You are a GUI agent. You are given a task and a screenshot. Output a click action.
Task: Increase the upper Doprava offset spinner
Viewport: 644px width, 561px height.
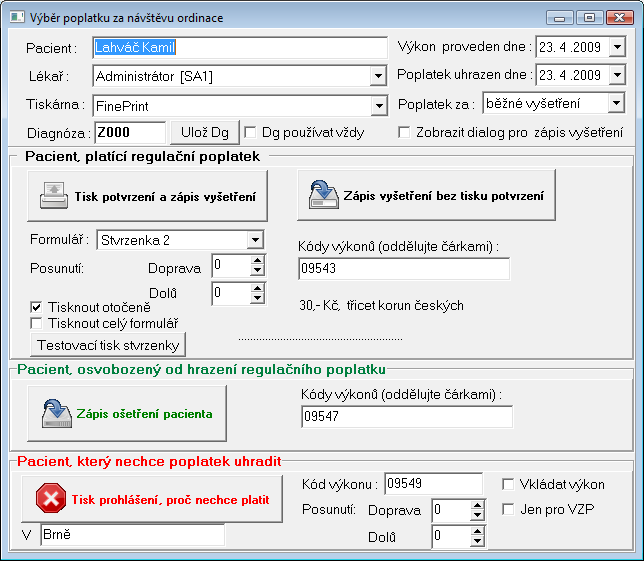[257, 260]
